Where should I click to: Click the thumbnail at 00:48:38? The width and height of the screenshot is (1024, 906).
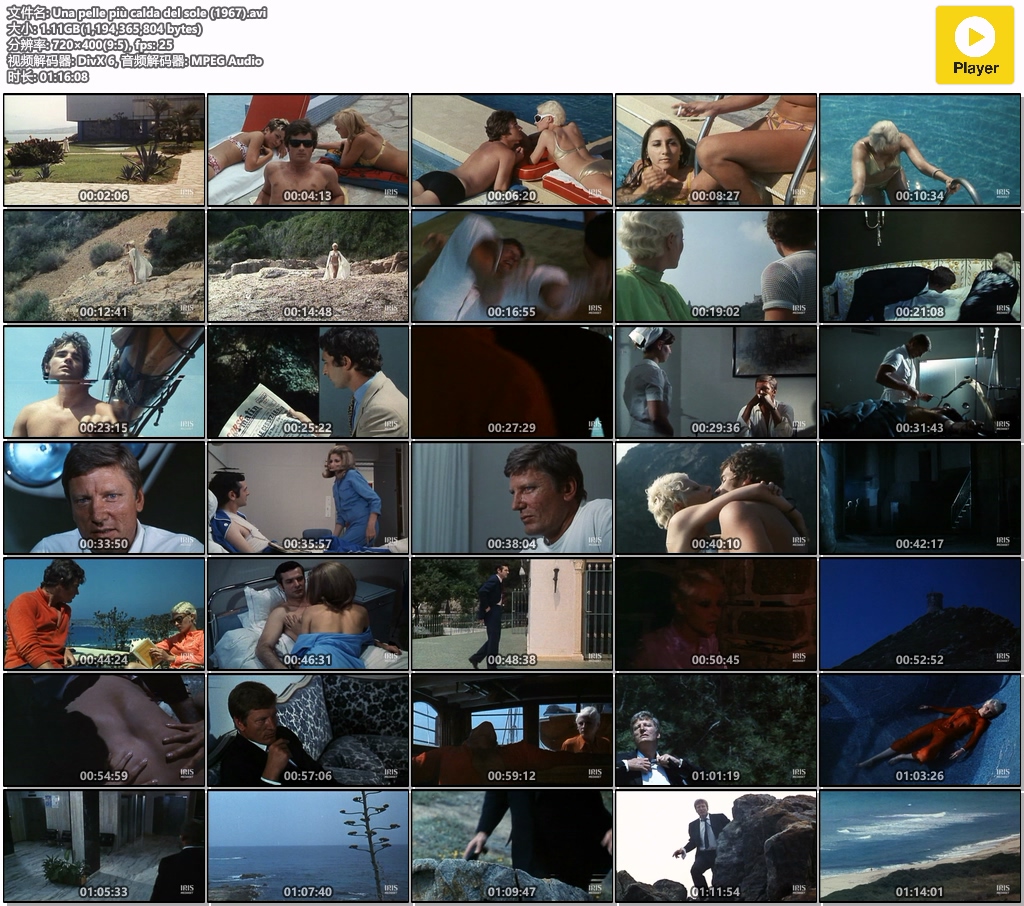click(512, 614)
